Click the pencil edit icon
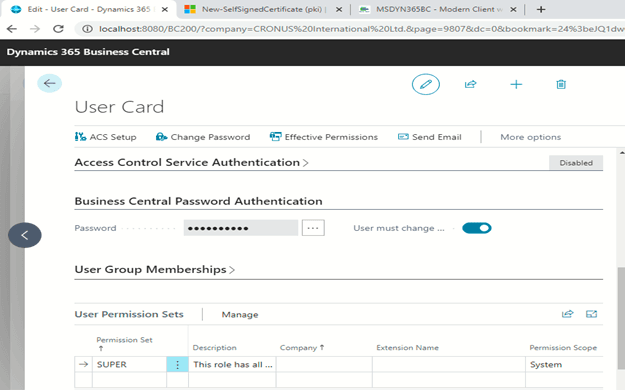625x390 pixels. 426,84
